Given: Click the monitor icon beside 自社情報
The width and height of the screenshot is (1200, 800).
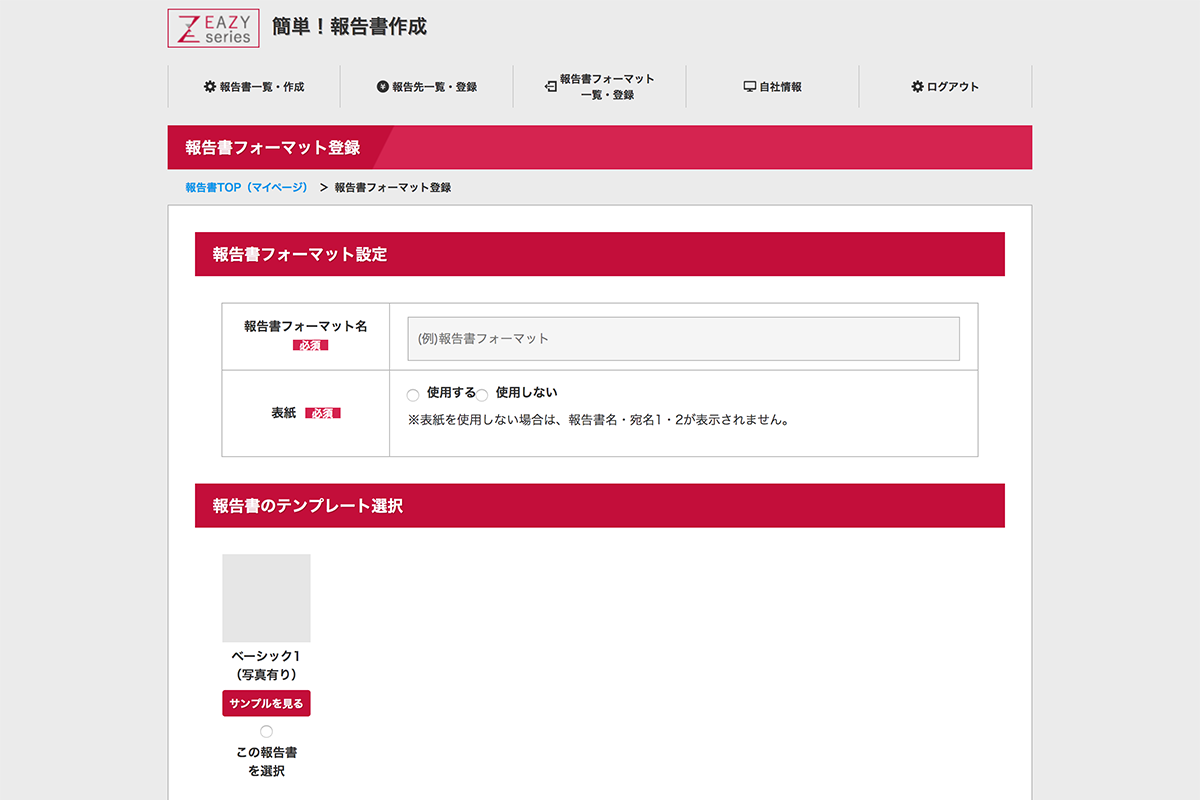Looking at the screenshot, I should [749, 87].
